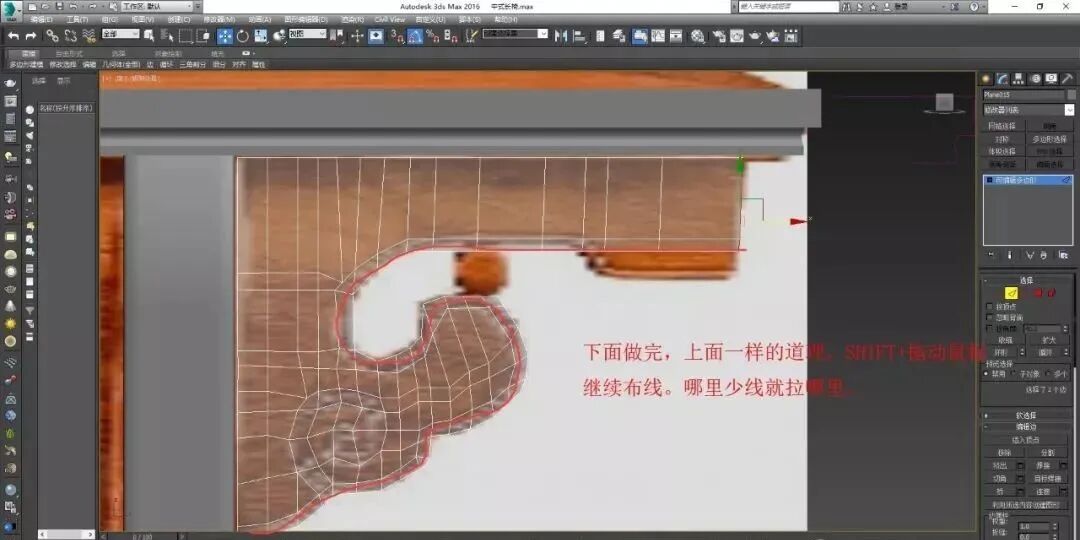Click the 扩大 selection button
This screenshot has height=540, width=1080.
point(1047,340)
